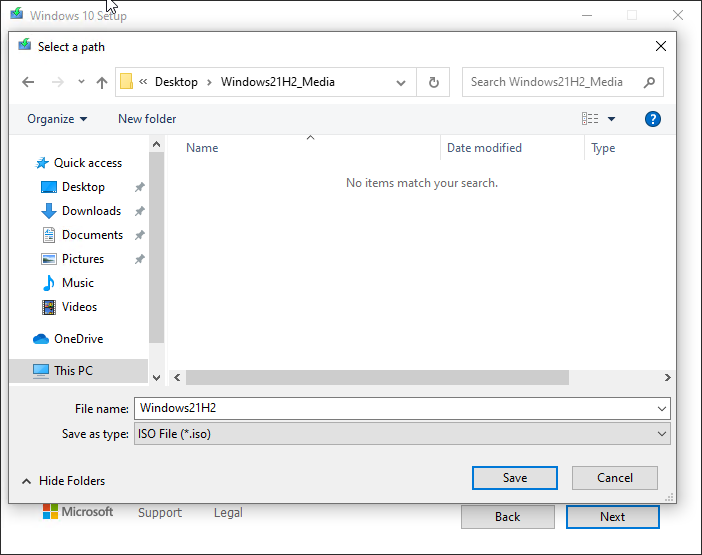Click the Select a path dialog icon
Image resolution: width=702 pixels, height=555 pixels.
click(x=25, y=45)
